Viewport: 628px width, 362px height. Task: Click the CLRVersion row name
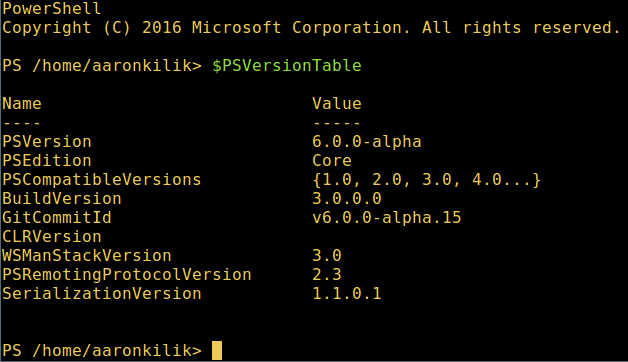(x=52, y=237)
